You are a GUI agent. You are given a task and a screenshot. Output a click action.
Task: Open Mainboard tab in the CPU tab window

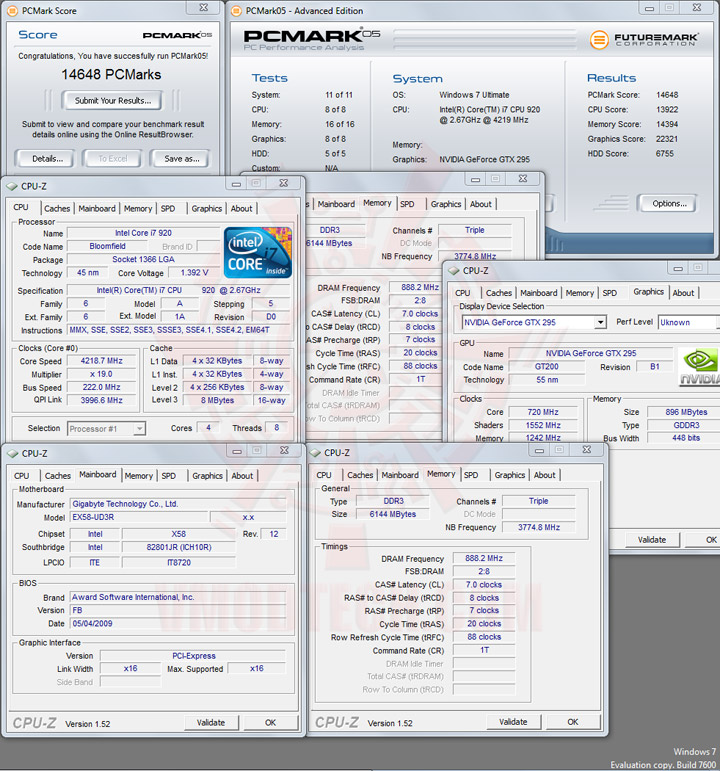tap(97, 208)
